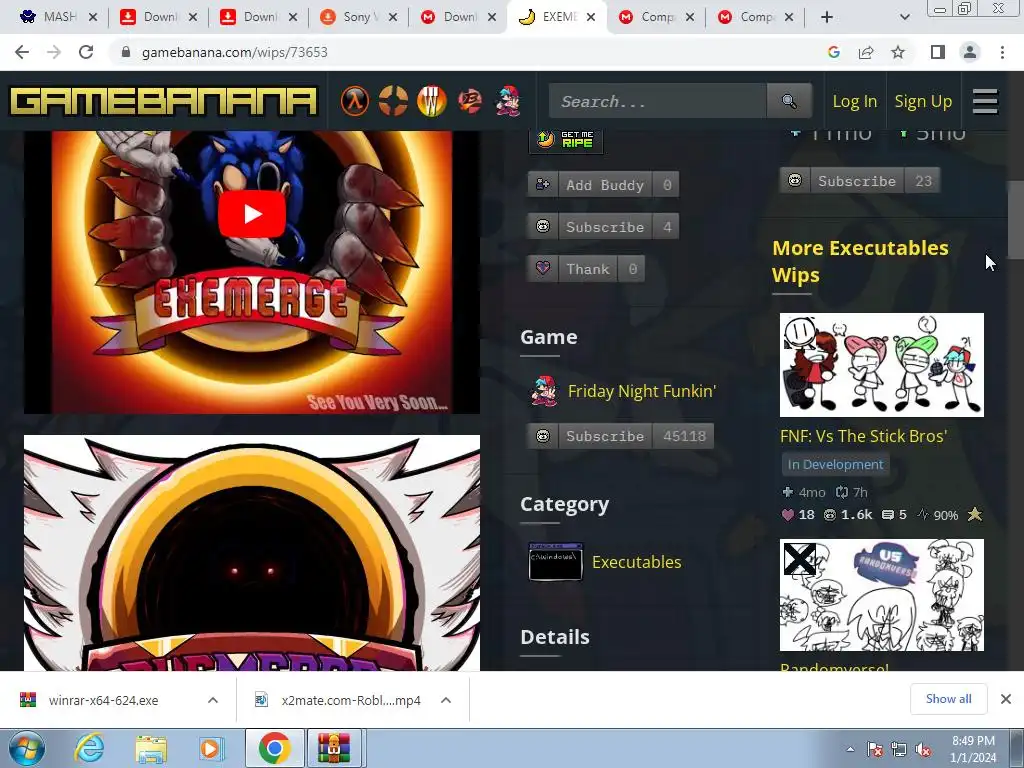Close the downloads bar
The width and height of the screenshot is (1024, 768).
[x=1006, y=699]
